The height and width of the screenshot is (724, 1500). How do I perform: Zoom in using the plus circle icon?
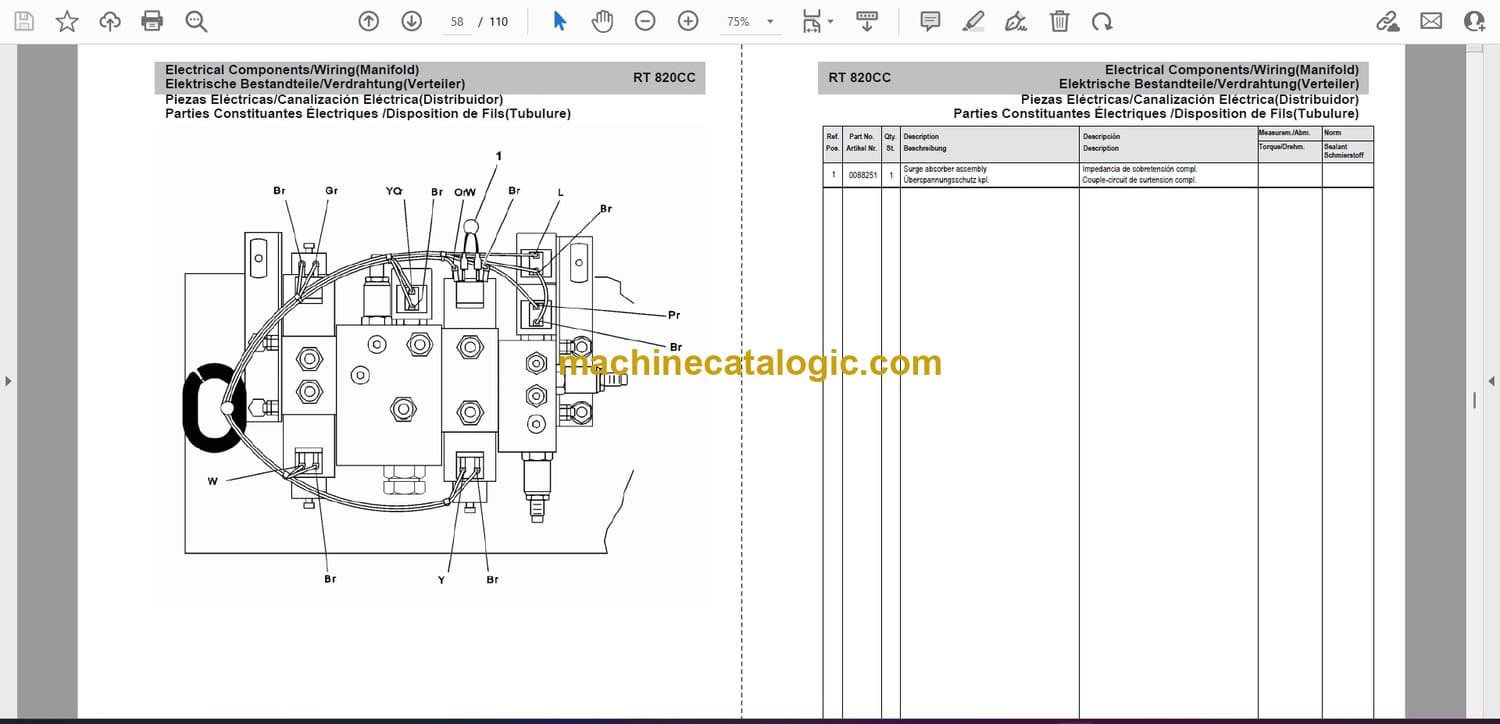688,21
